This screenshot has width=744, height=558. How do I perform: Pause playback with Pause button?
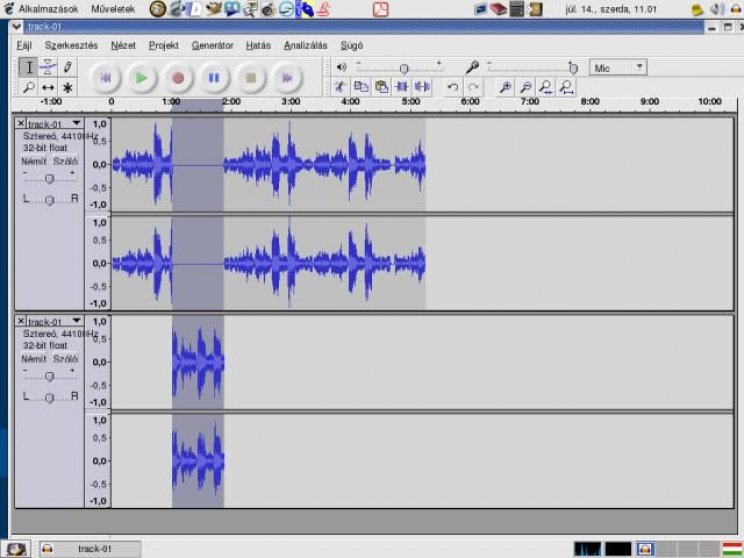[x=214, y=78]
